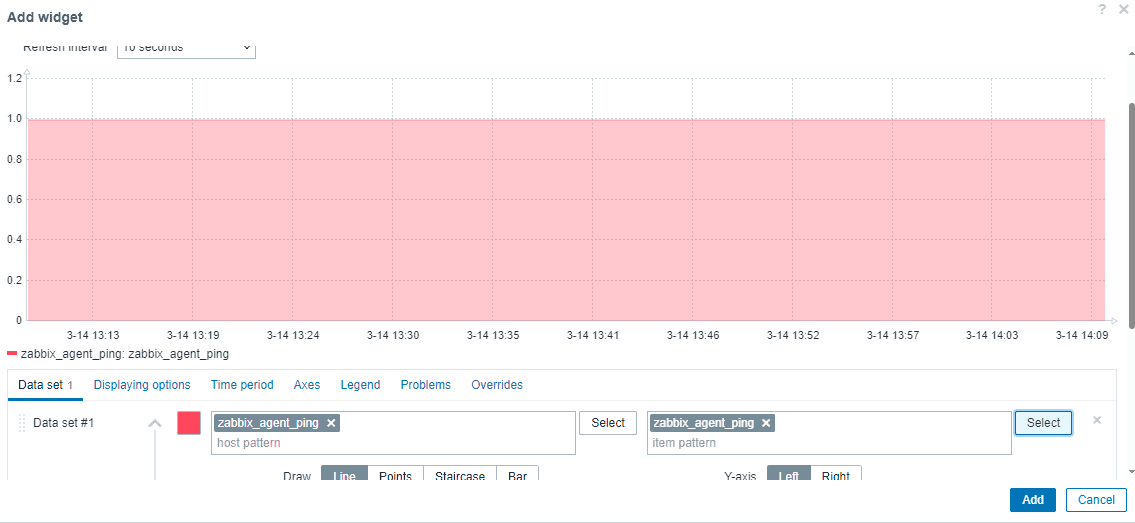This screenshot has height=523, width=1135.
Task: Click Select button for host pattern
Action: point(607,423)
